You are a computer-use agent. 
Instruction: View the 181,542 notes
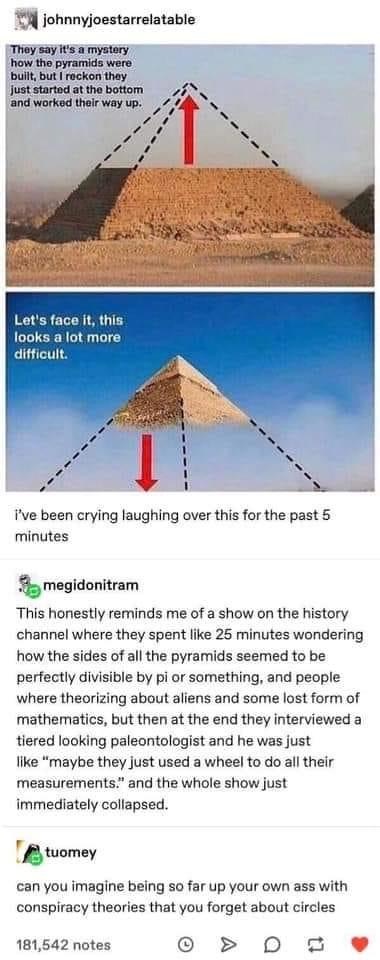64,944
